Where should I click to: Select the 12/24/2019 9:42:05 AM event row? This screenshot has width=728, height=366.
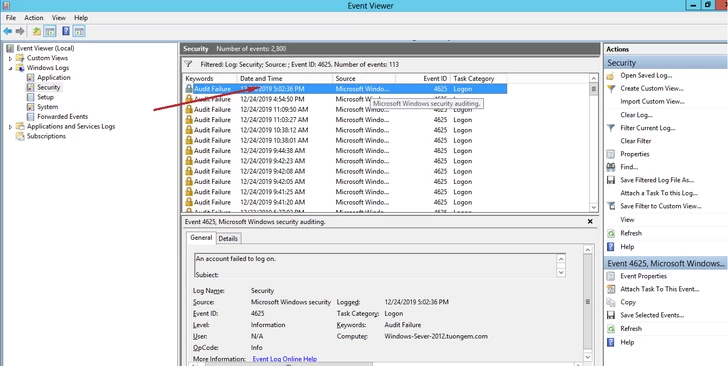pyautogui.click(x=344, y=182)
